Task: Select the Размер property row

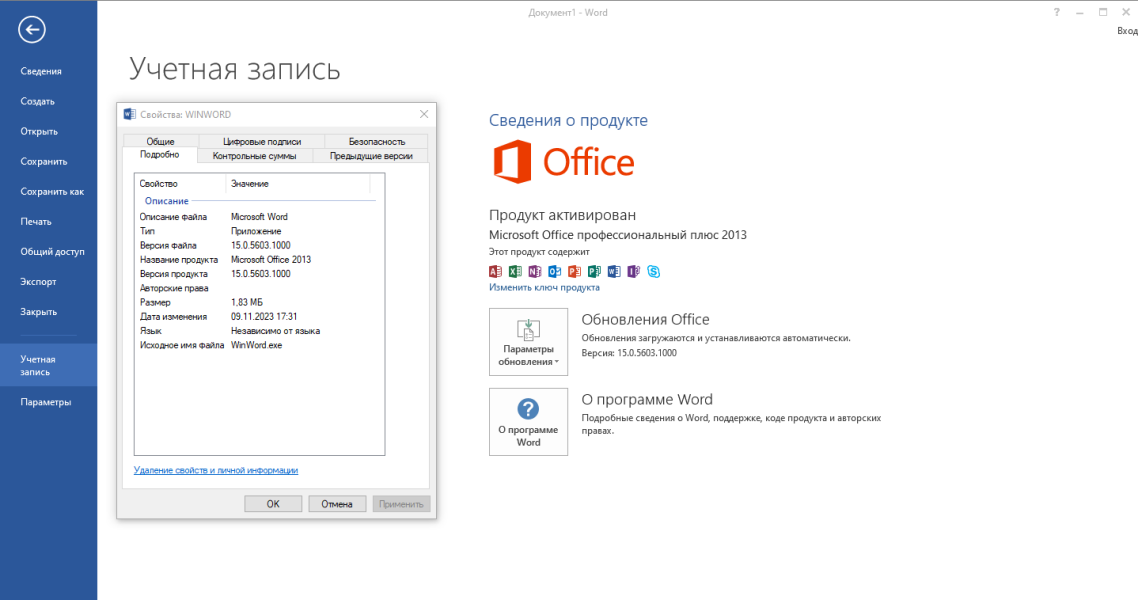Action: point(258,303)
